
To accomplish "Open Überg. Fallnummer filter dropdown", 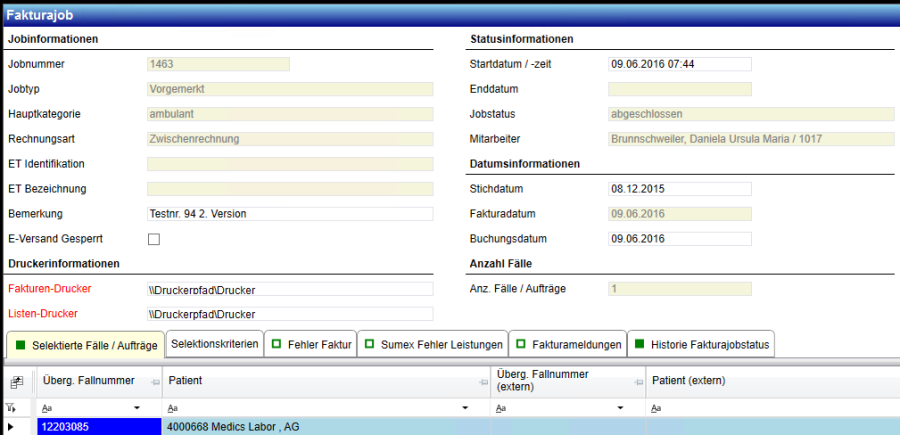I will click(136, 408).
